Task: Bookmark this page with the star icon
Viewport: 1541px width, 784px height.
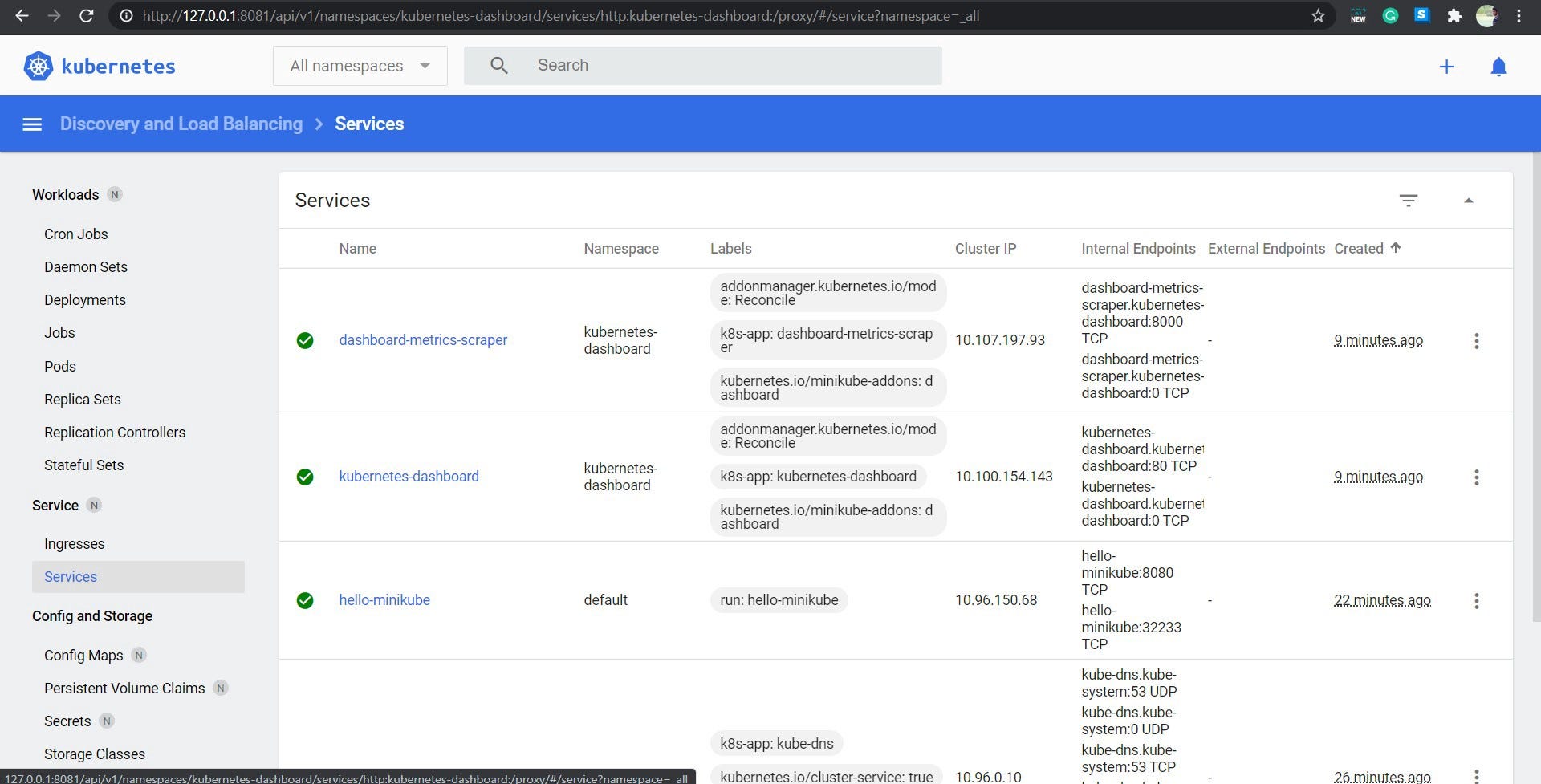Action: [1318, 16]
